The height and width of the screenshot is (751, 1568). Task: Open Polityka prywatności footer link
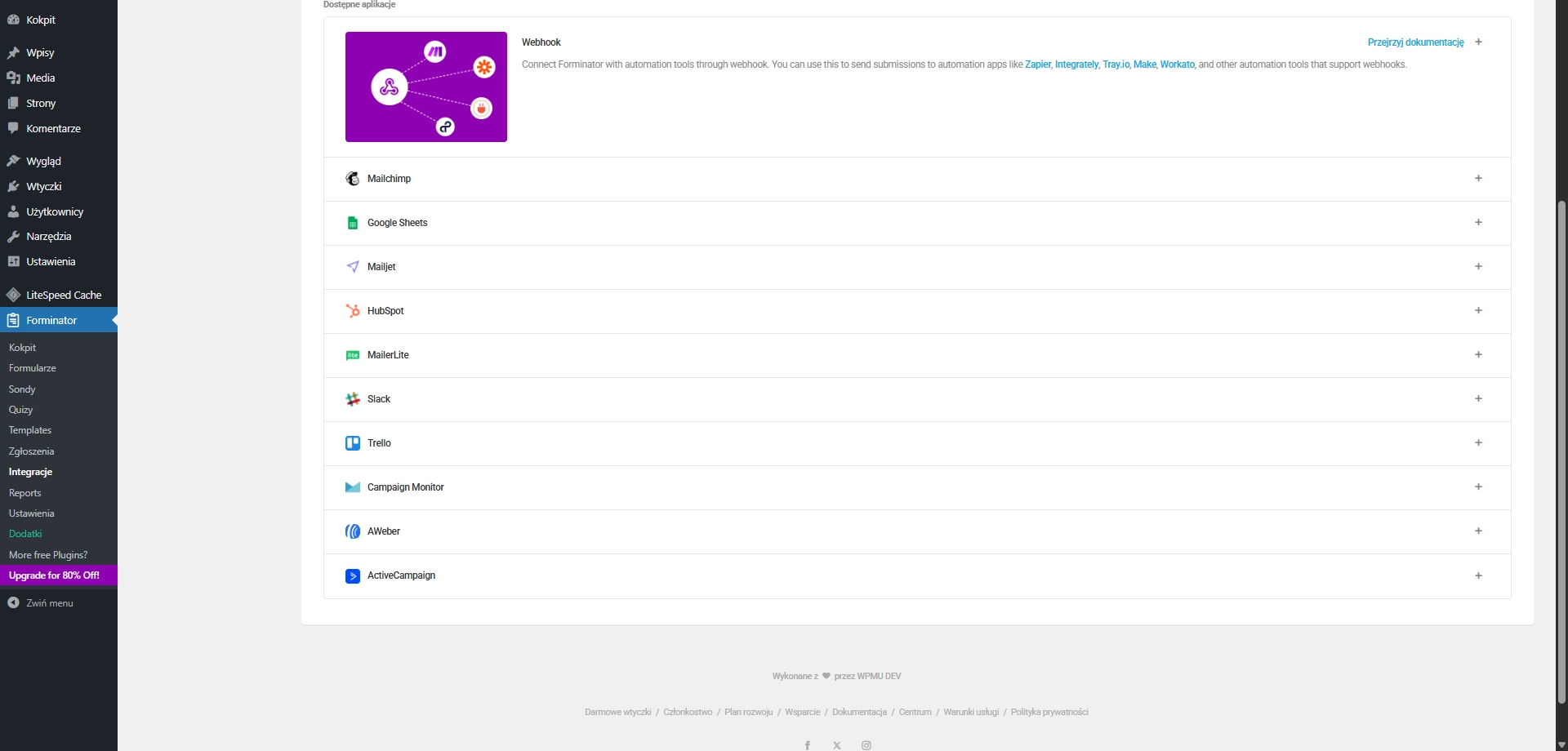pyautogui.click(x=1049, y=713)
